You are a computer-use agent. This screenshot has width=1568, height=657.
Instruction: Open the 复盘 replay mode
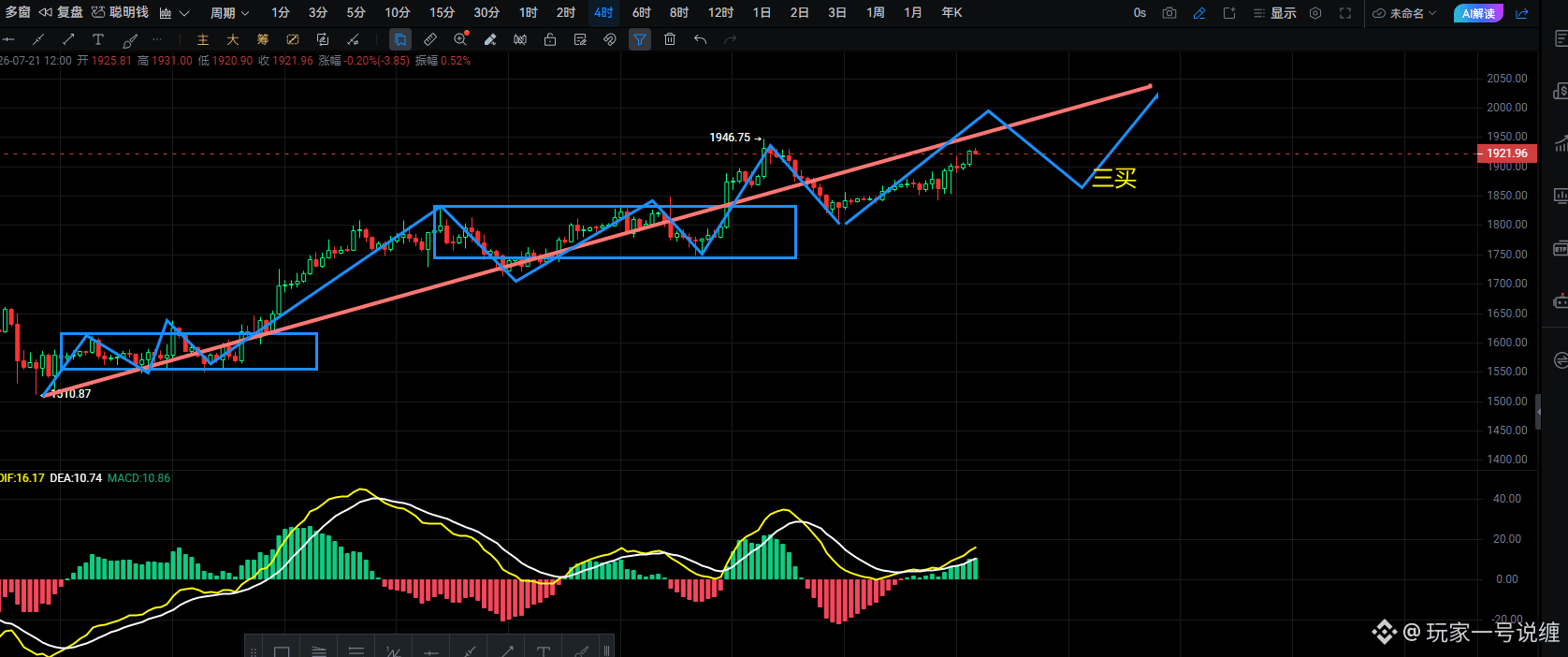62,12
